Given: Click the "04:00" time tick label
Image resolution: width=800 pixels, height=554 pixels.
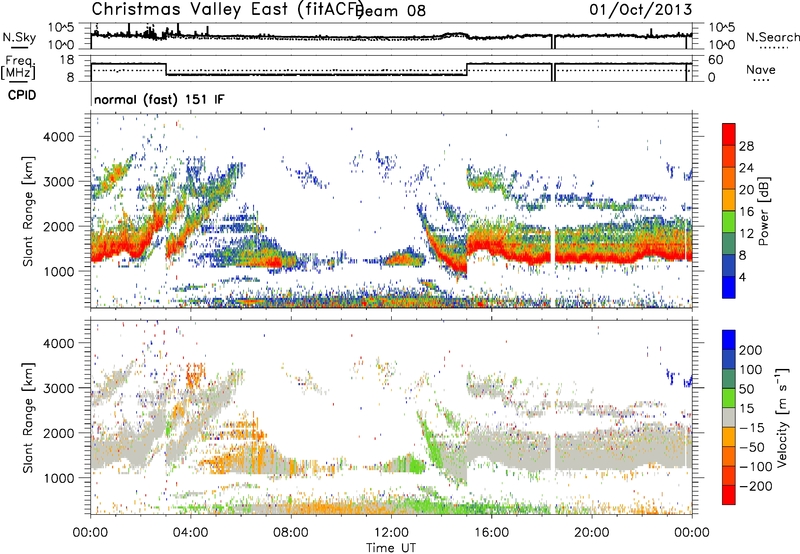Looking at the screenshot, I should [x=190, y=533].
